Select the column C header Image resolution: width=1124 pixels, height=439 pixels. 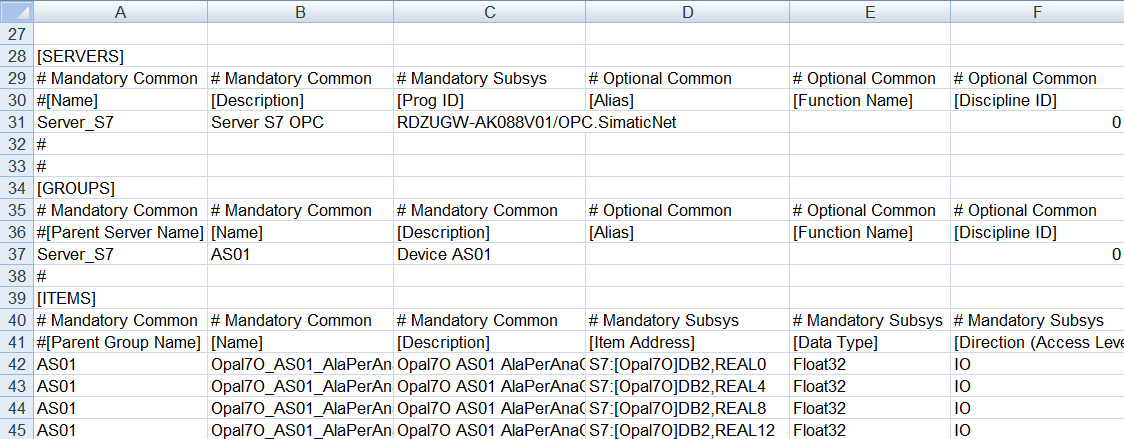click(489, 12)
